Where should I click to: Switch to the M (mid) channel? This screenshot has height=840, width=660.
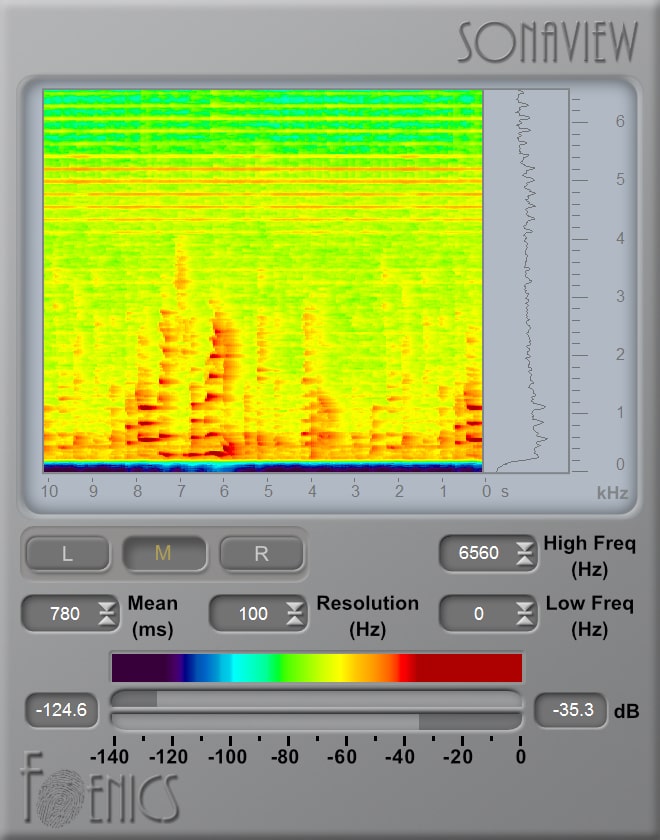(164, 554)
